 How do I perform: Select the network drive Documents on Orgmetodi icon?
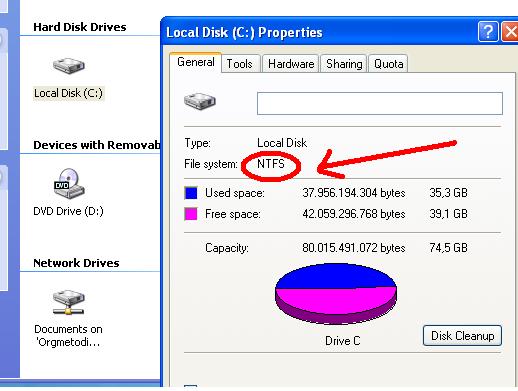point(68,302)
